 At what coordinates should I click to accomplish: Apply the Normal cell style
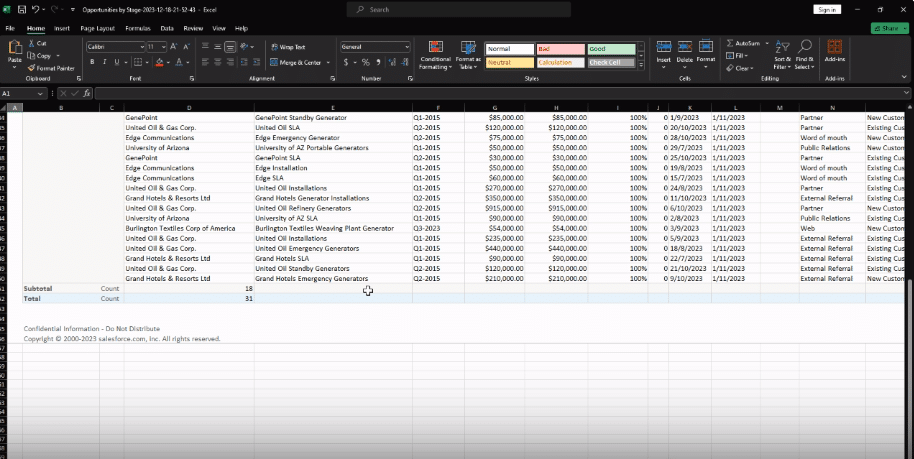509,49
